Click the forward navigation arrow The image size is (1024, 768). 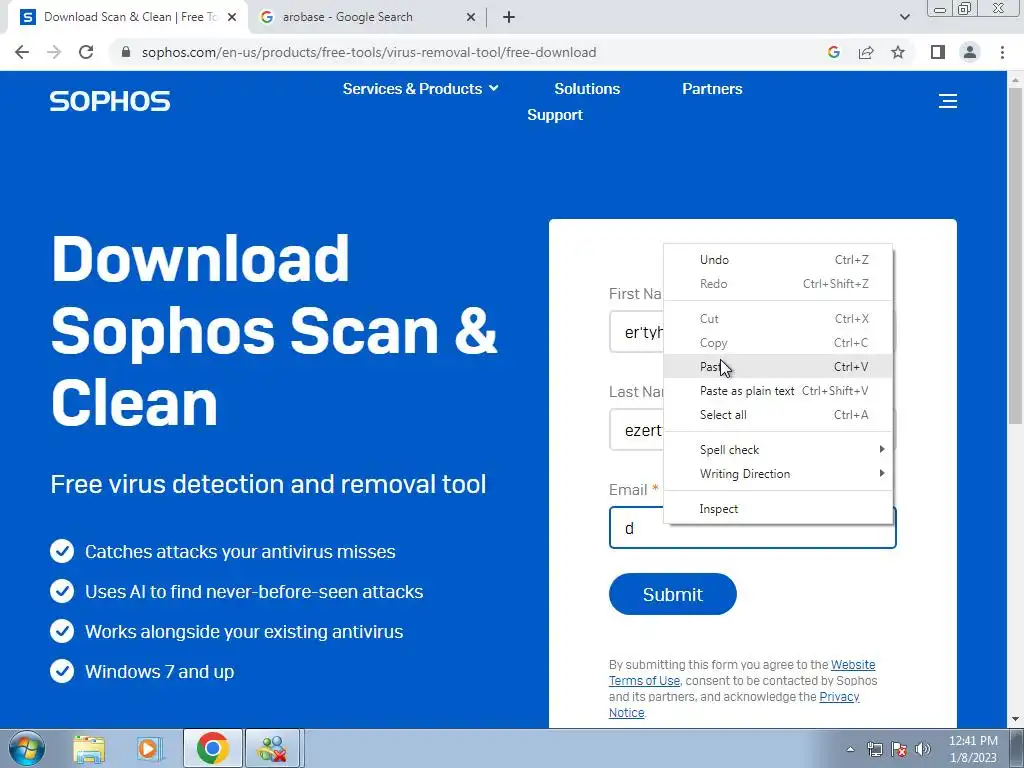(54, 52)
